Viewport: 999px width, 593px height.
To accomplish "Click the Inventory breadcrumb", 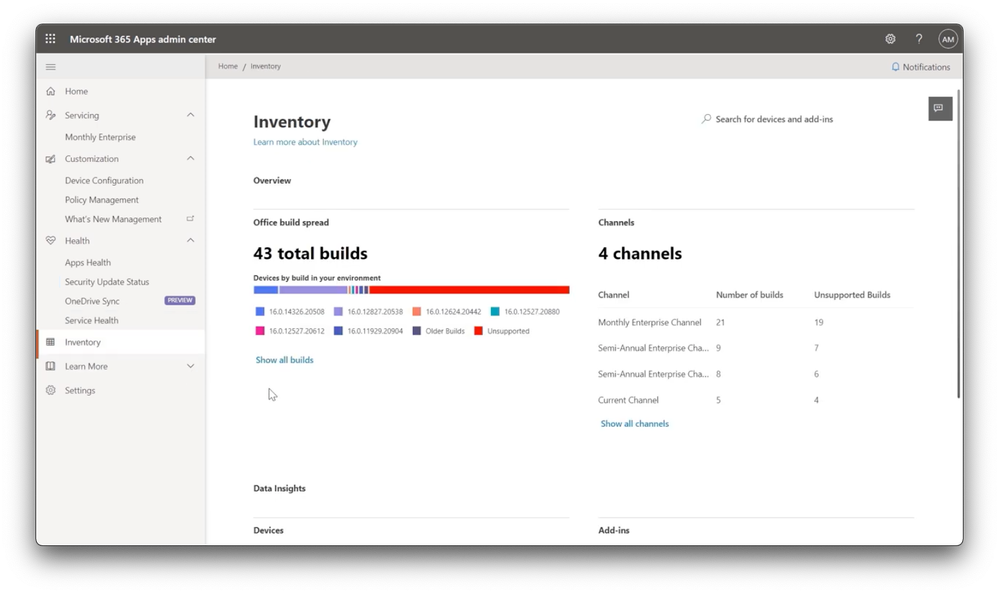I will click(266, 66).
